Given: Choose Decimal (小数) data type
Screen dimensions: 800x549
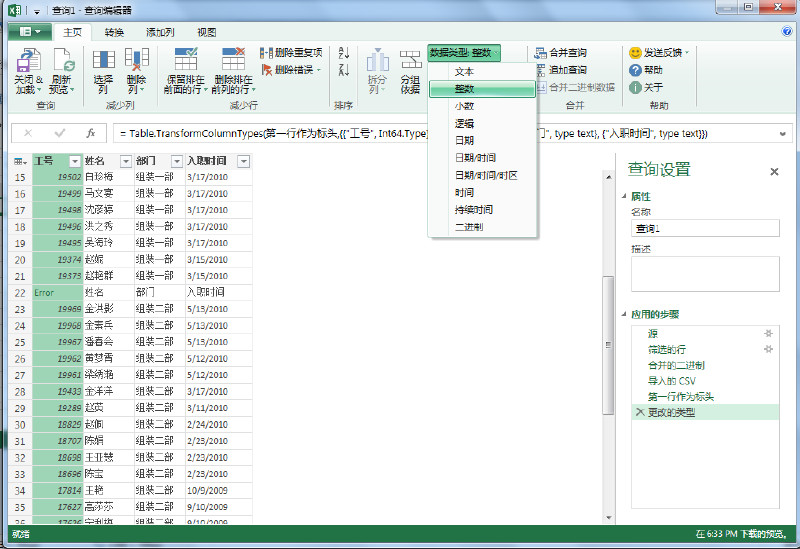Looking at the screenshot, I should pos(482,106).
